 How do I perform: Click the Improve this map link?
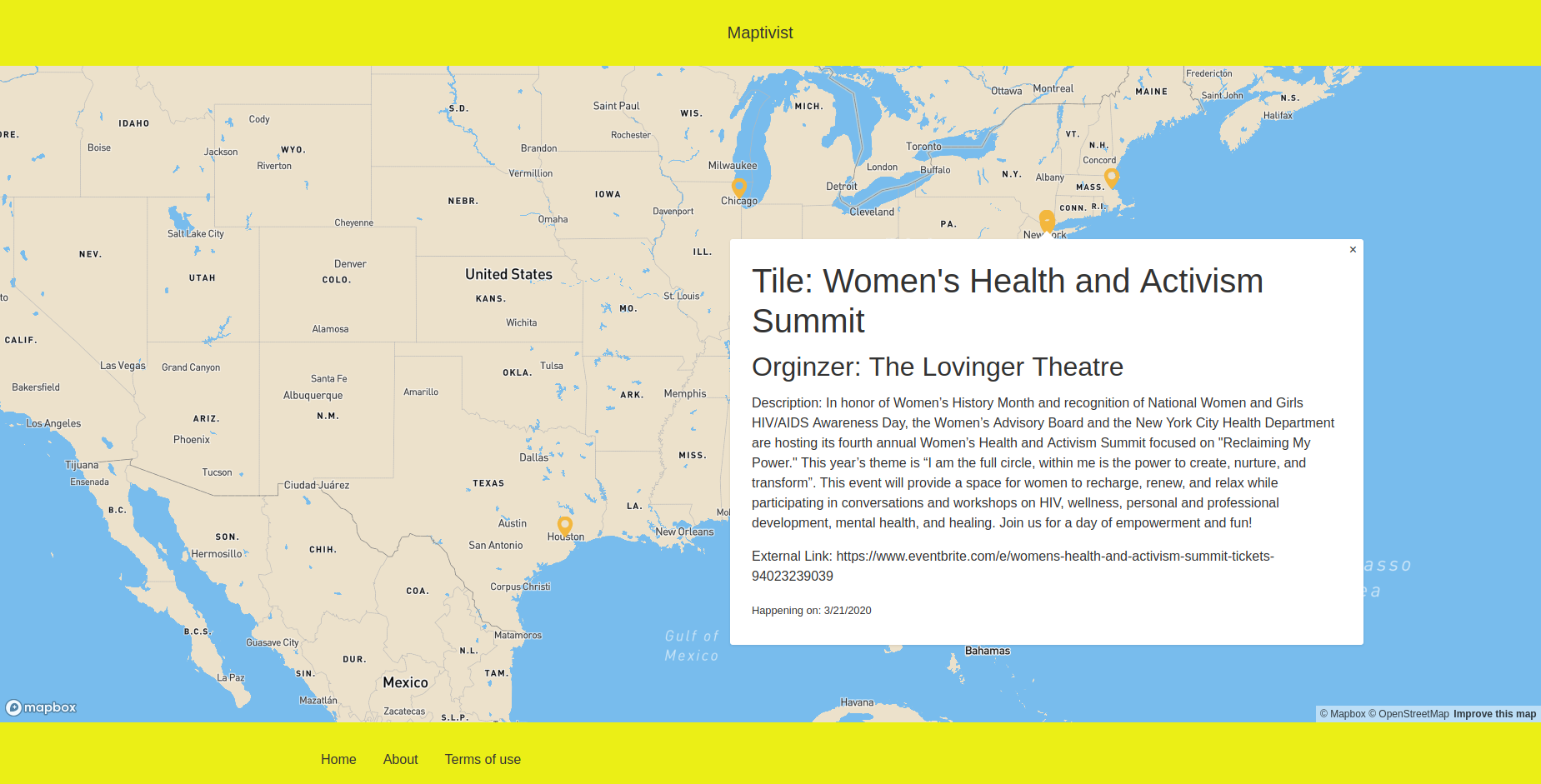(x=1494, y=714)
